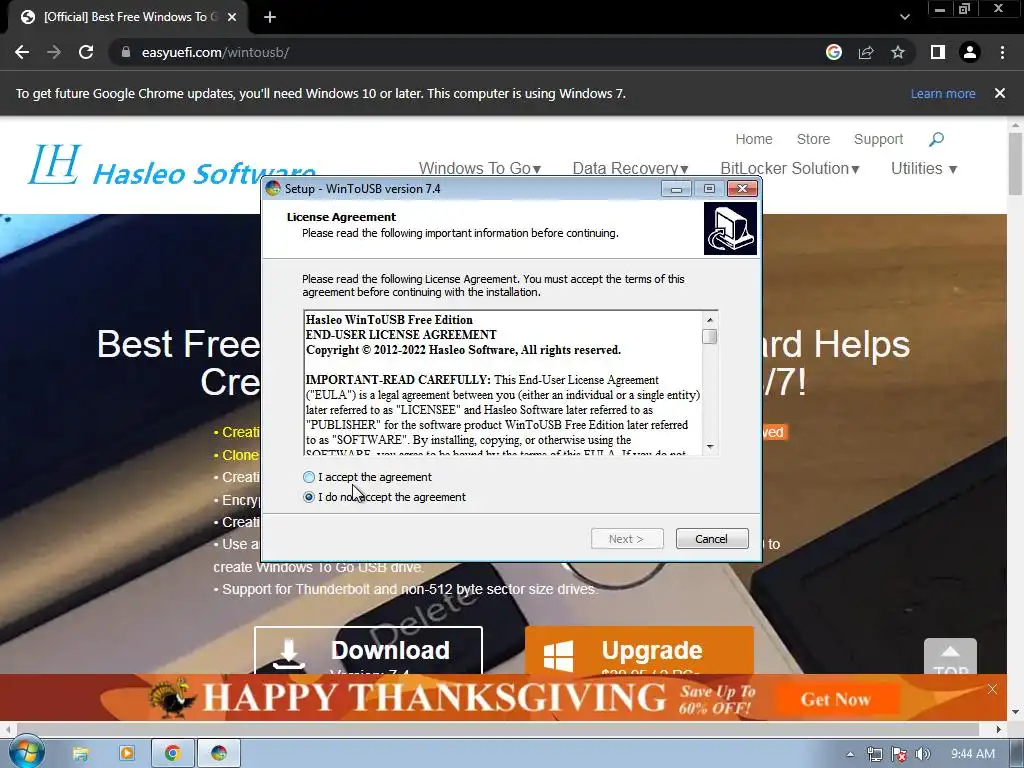Close the Best Free Windows To Go tab

232,17
